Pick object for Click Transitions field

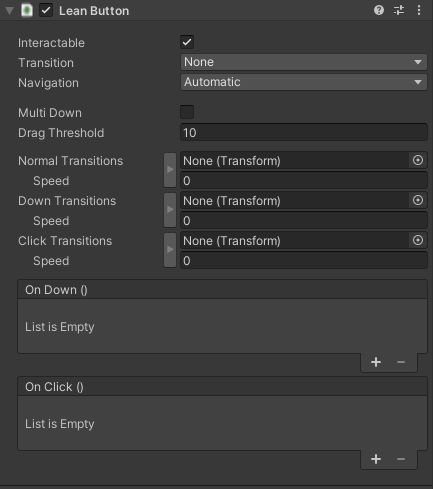418,240
